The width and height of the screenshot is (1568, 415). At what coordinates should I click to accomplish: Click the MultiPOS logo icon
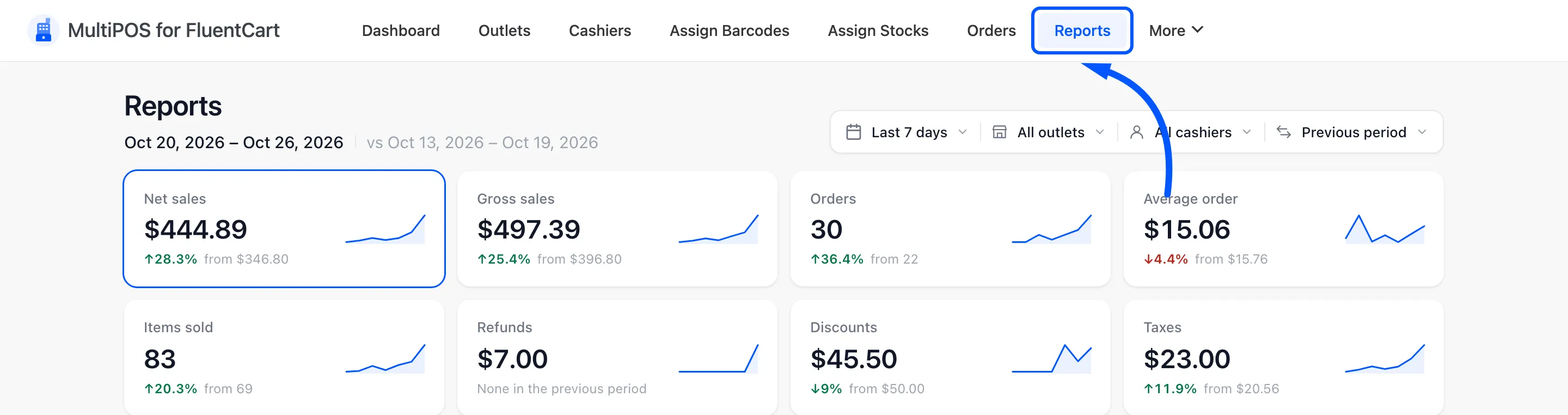43,30
